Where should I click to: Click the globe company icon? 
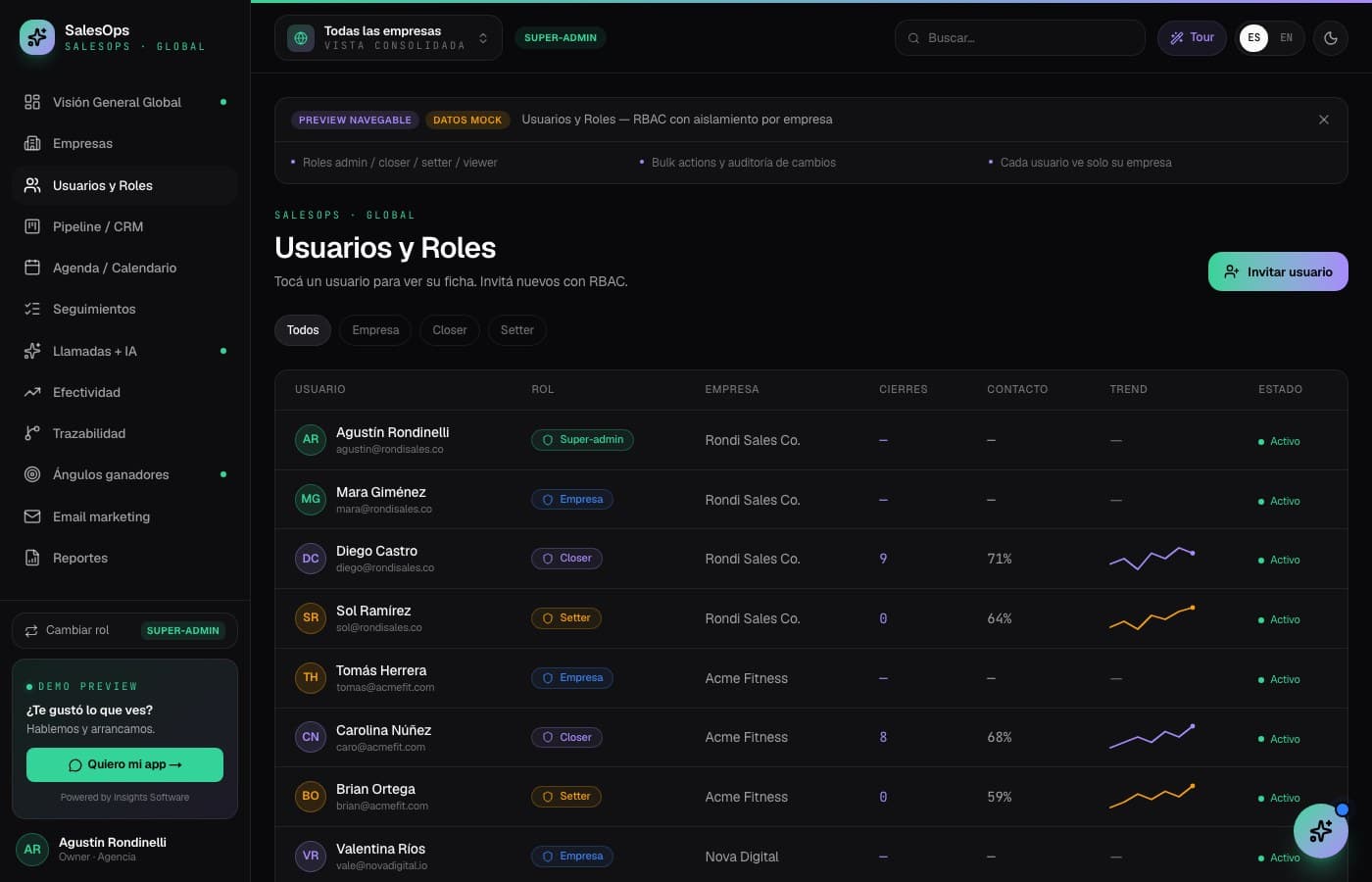(301, 38)
